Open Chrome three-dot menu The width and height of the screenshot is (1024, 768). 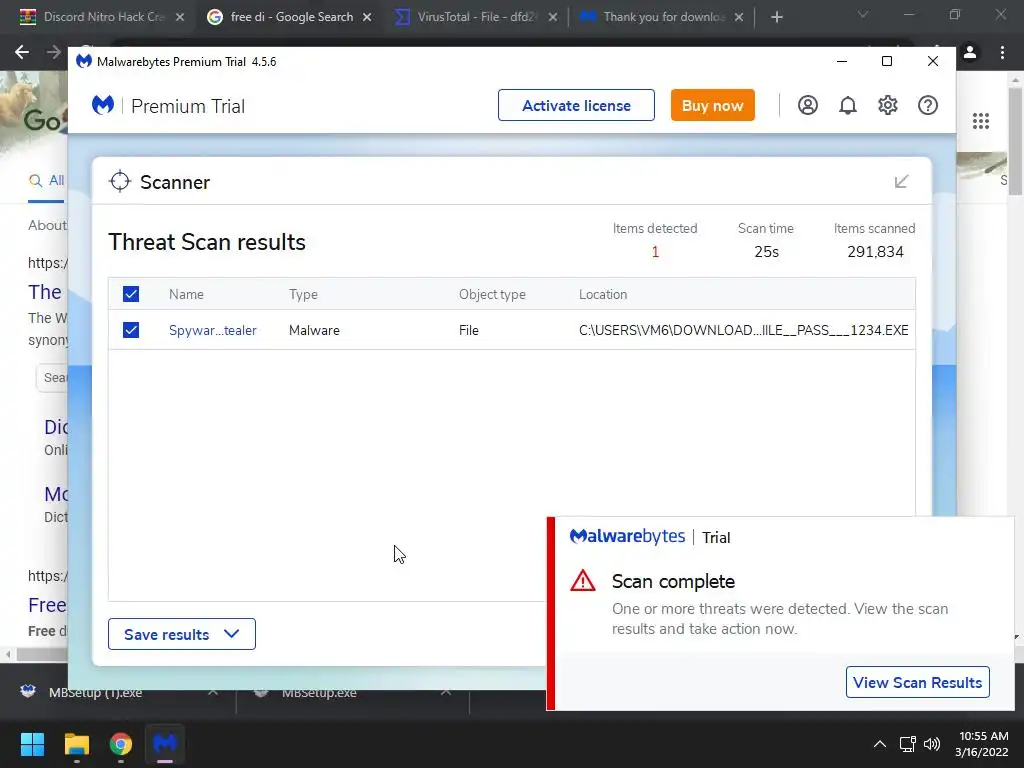(1002, 52)
